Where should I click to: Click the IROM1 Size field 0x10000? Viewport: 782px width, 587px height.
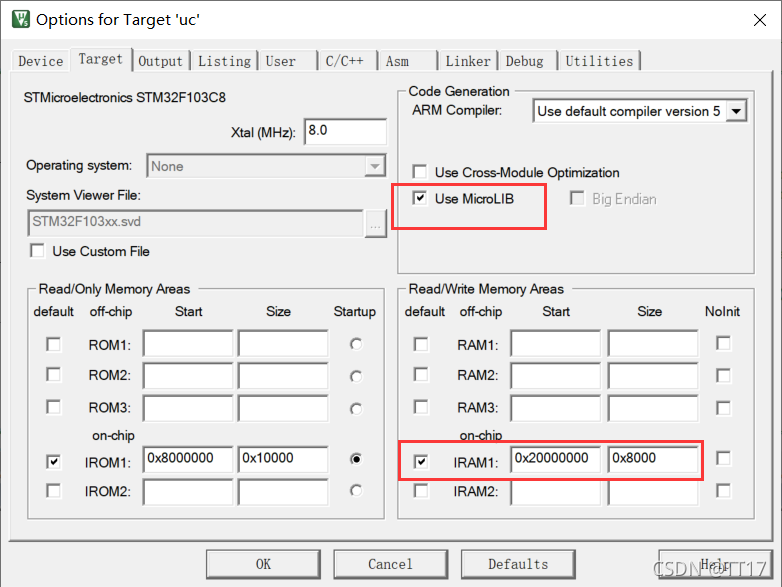(x=283, y=459)
